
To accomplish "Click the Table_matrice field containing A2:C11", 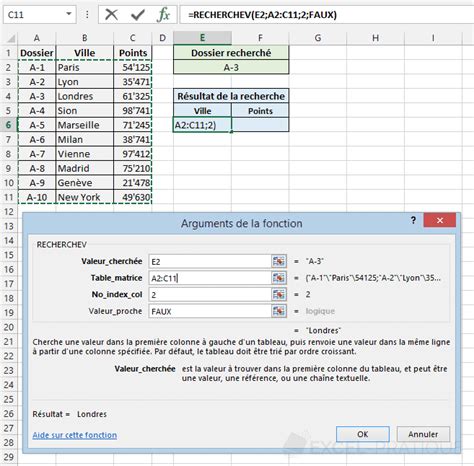I will click(210, 278).
